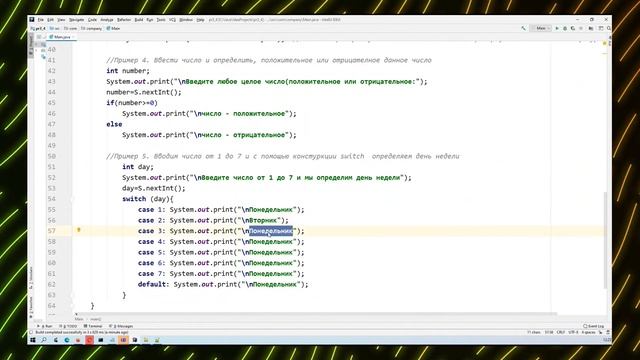The image size is (640, 360).
Task: Click the int number declaration on line 42
Action: coord(128,71)
